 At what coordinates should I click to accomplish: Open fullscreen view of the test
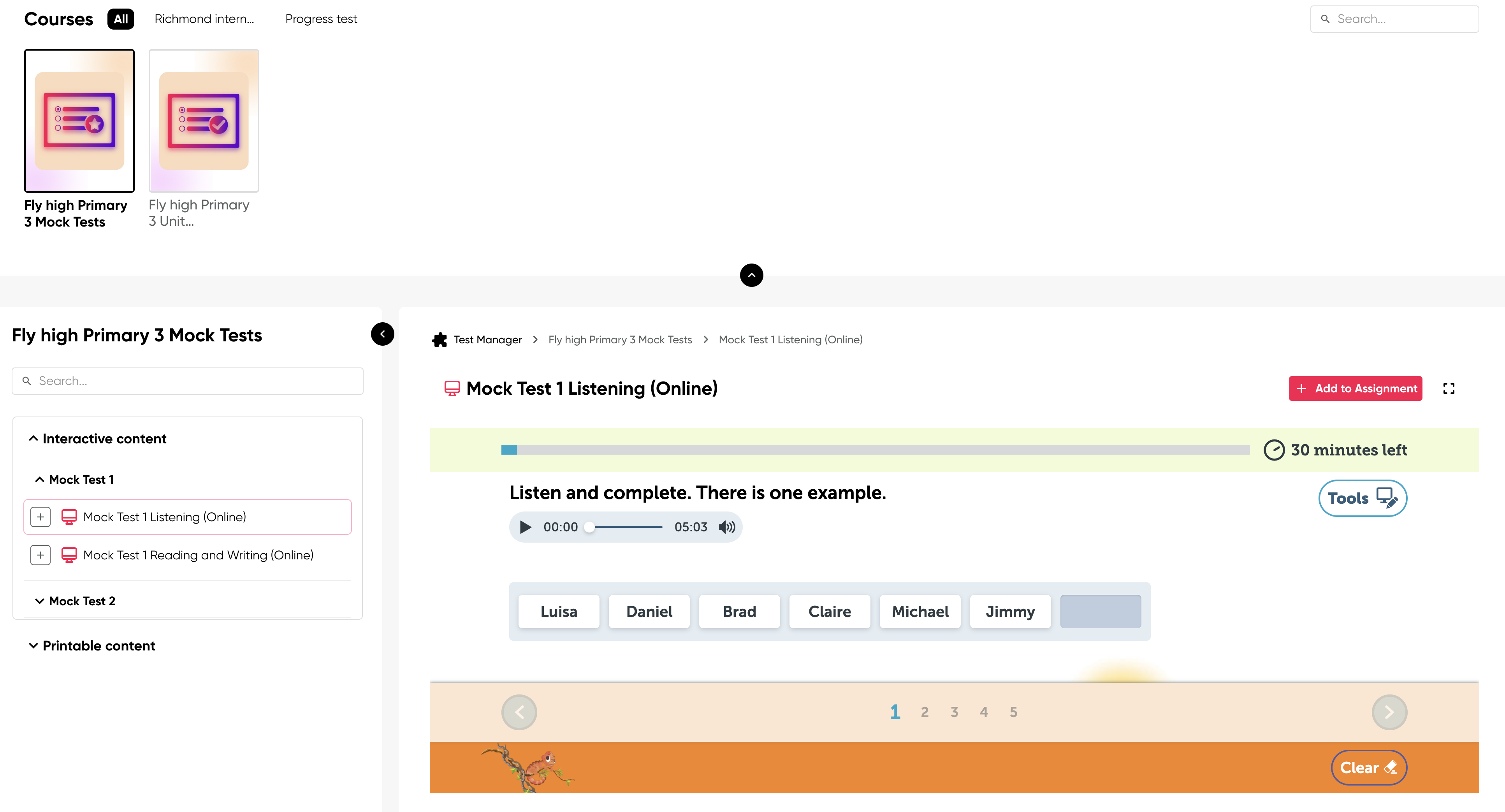(1448, 388)
